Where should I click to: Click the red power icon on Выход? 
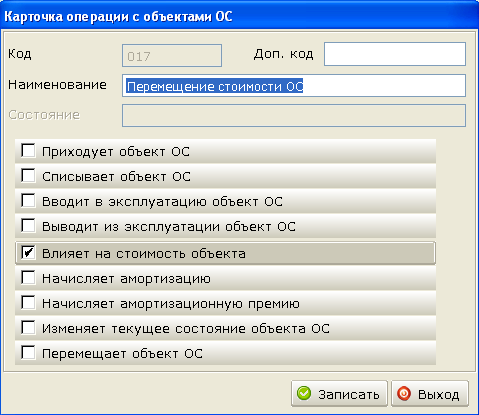(404, 393)
